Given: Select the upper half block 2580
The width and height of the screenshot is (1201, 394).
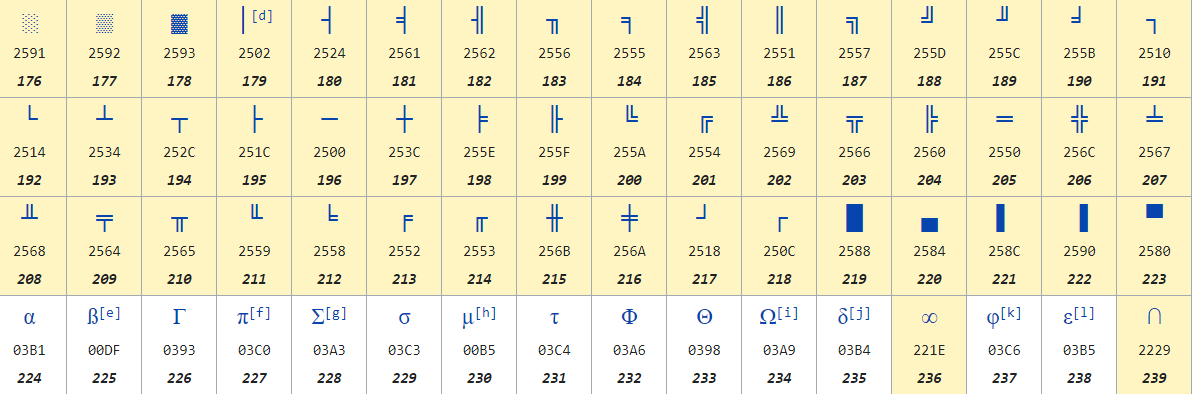Looking at the screenshot, I should [1154, 210].
